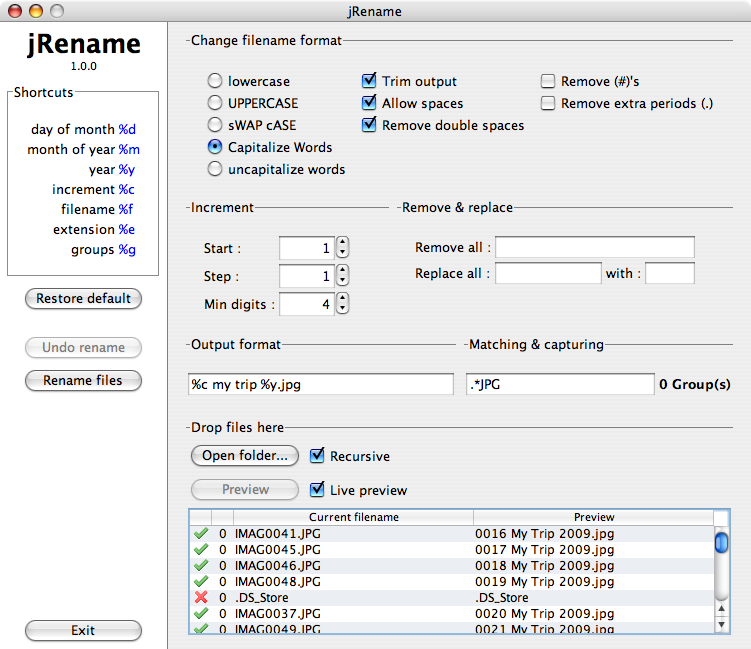The image size is (751, 649).
Task: Click the Open folder... button
Action: [x=245, y=455]
